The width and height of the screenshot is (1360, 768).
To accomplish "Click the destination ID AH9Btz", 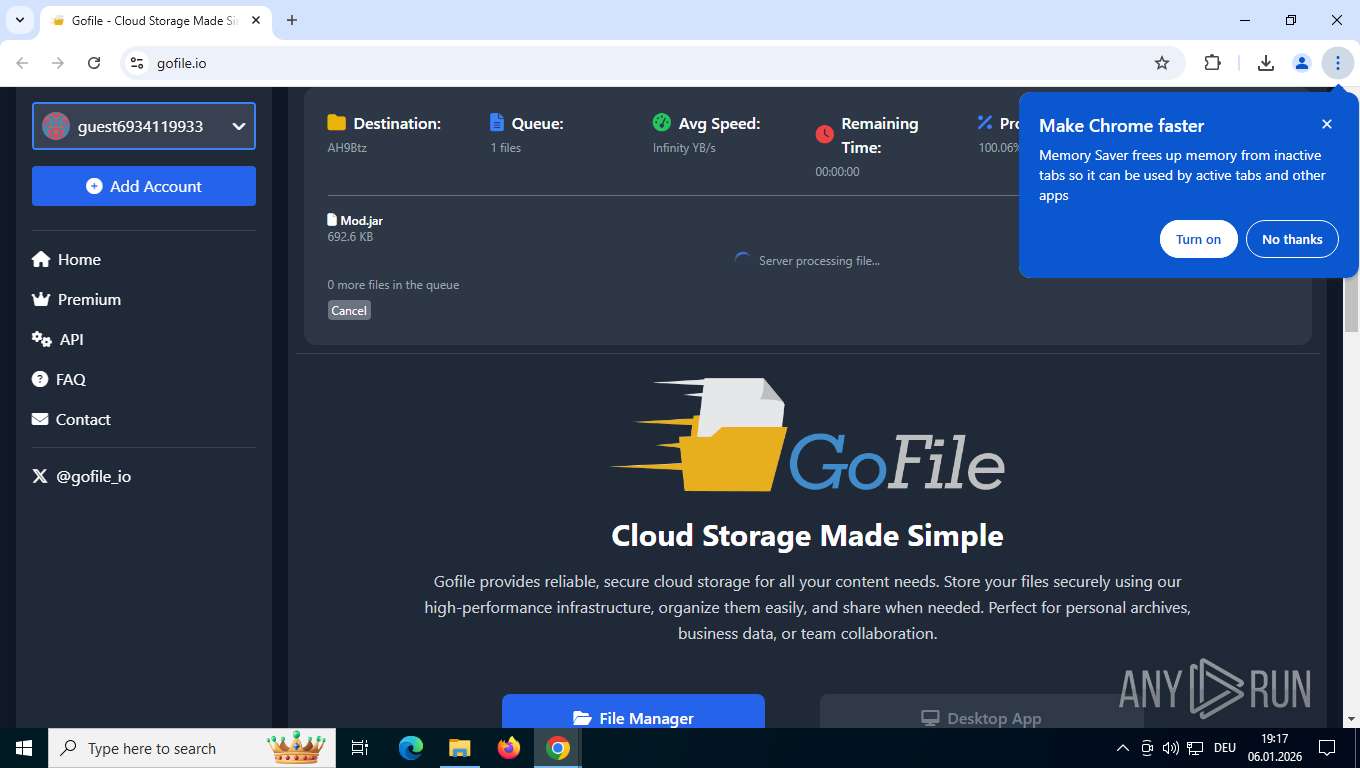I will coord(345,147).
